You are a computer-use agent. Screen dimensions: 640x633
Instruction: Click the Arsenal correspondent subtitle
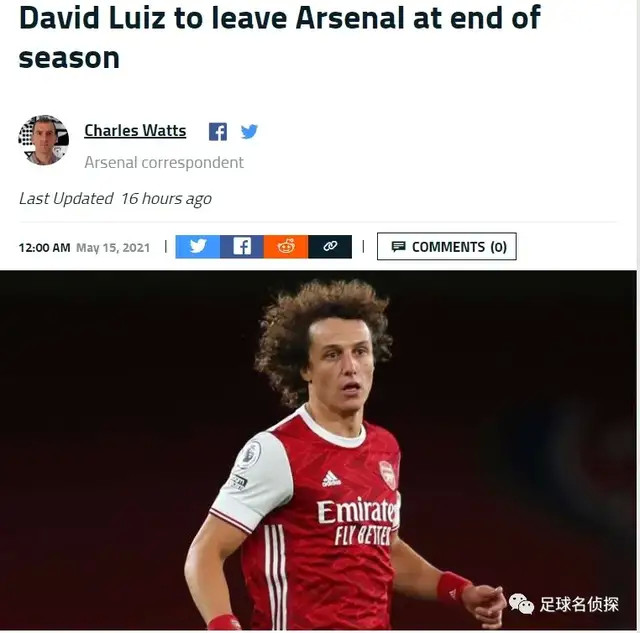(164, 163)
